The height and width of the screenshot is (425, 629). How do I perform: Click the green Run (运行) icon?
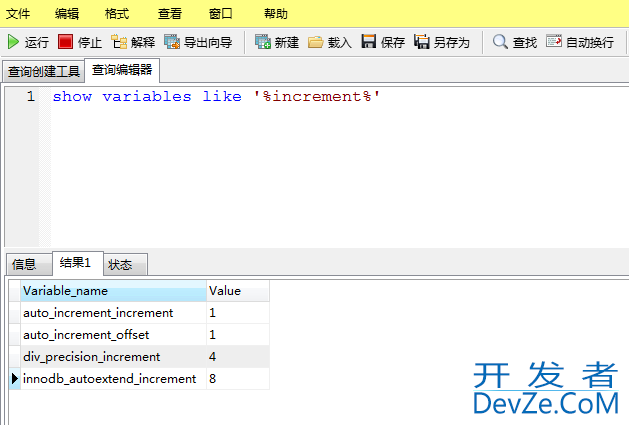click(14, 42)
